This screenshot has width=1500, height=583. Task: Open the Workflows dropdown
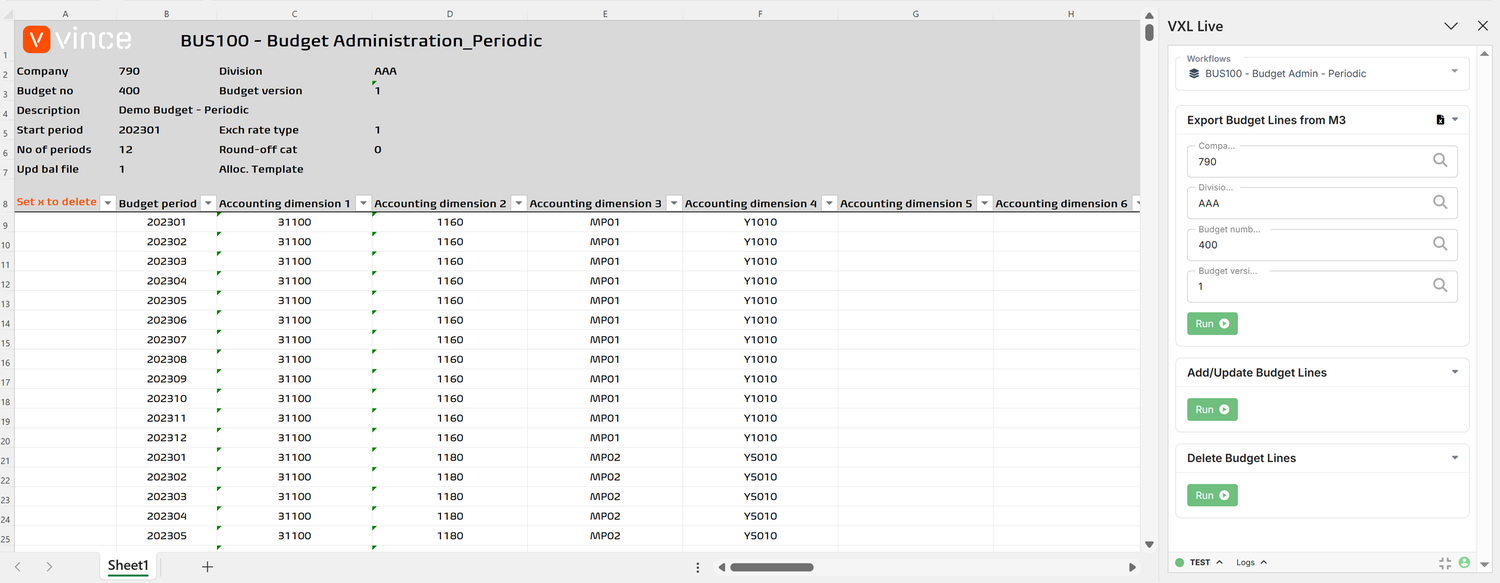[1453, 73]
